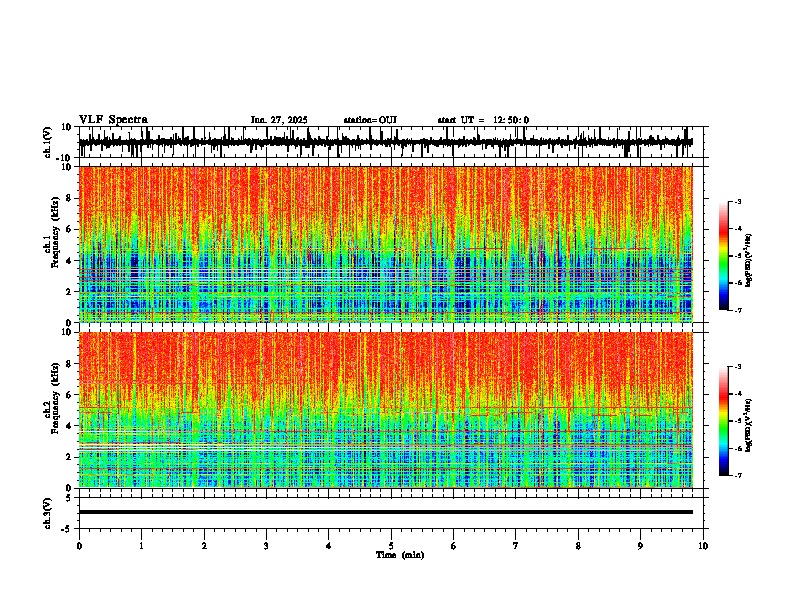792x612 pixels.
Task: Click time axis tick label "4"
Action: pyautogui.click(x=329, y=546)
